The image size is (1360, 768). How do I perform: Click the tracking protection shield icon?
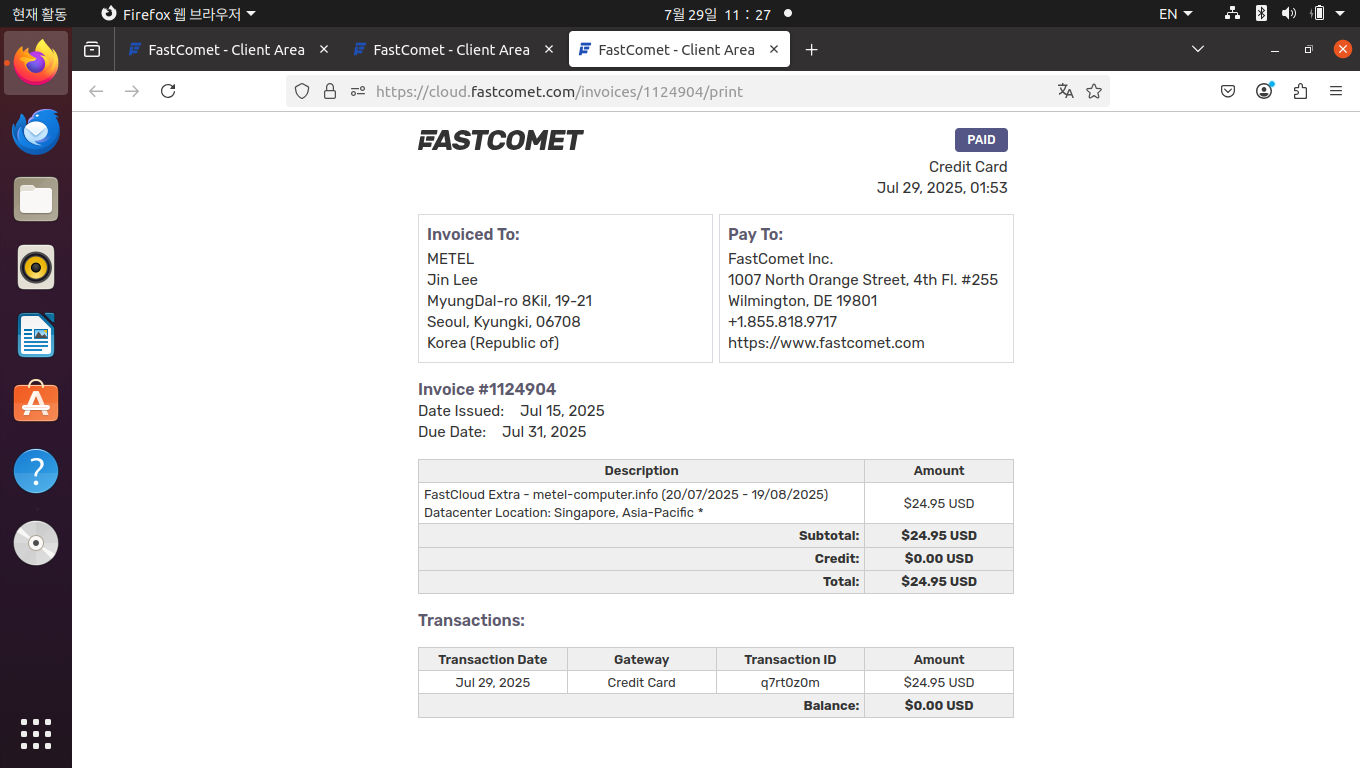click(302, 91)
